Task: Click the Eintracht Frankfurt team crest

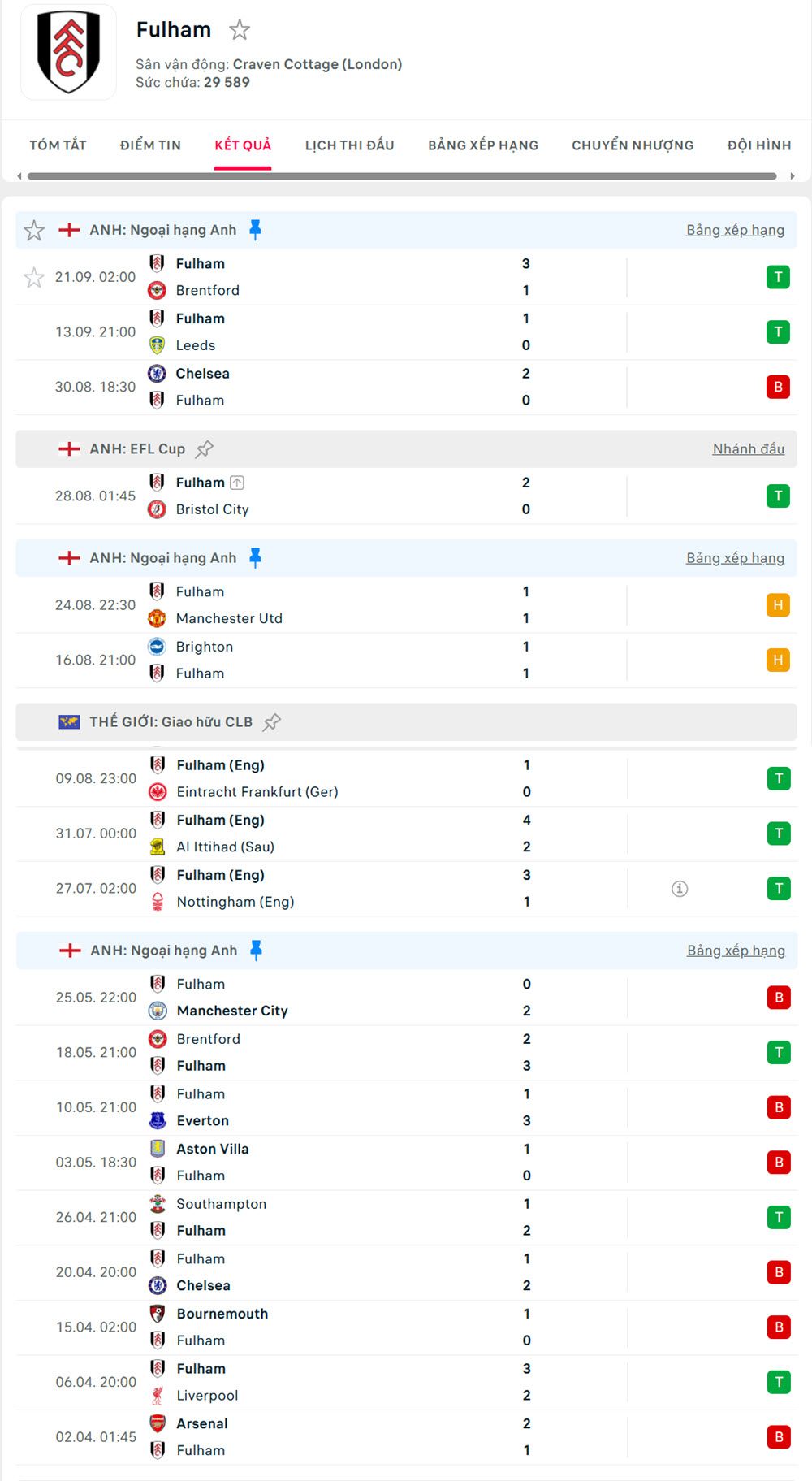Action: 158,792
